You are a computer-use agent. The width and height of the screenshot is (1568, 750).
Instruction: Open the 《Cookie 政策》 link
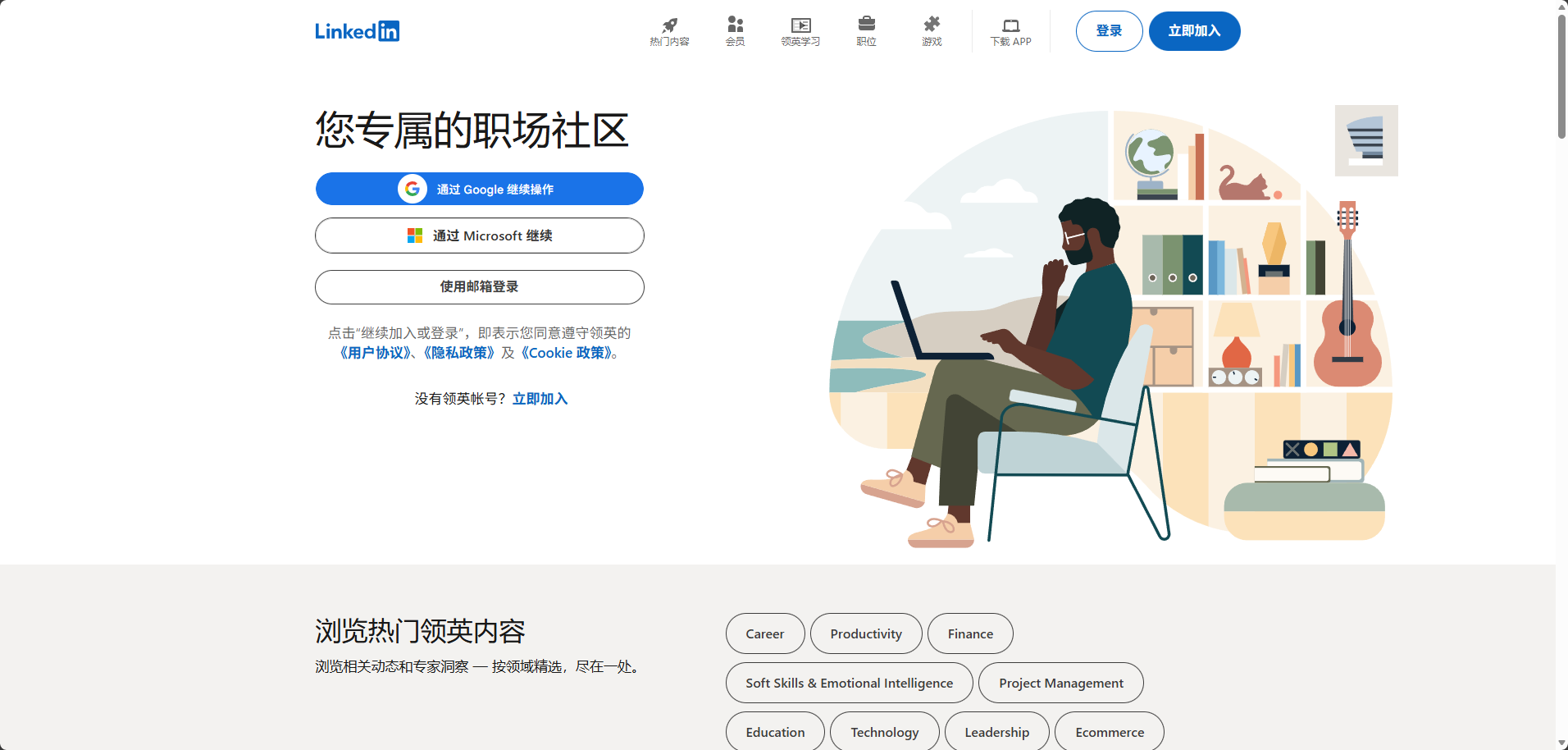(567, 353)
